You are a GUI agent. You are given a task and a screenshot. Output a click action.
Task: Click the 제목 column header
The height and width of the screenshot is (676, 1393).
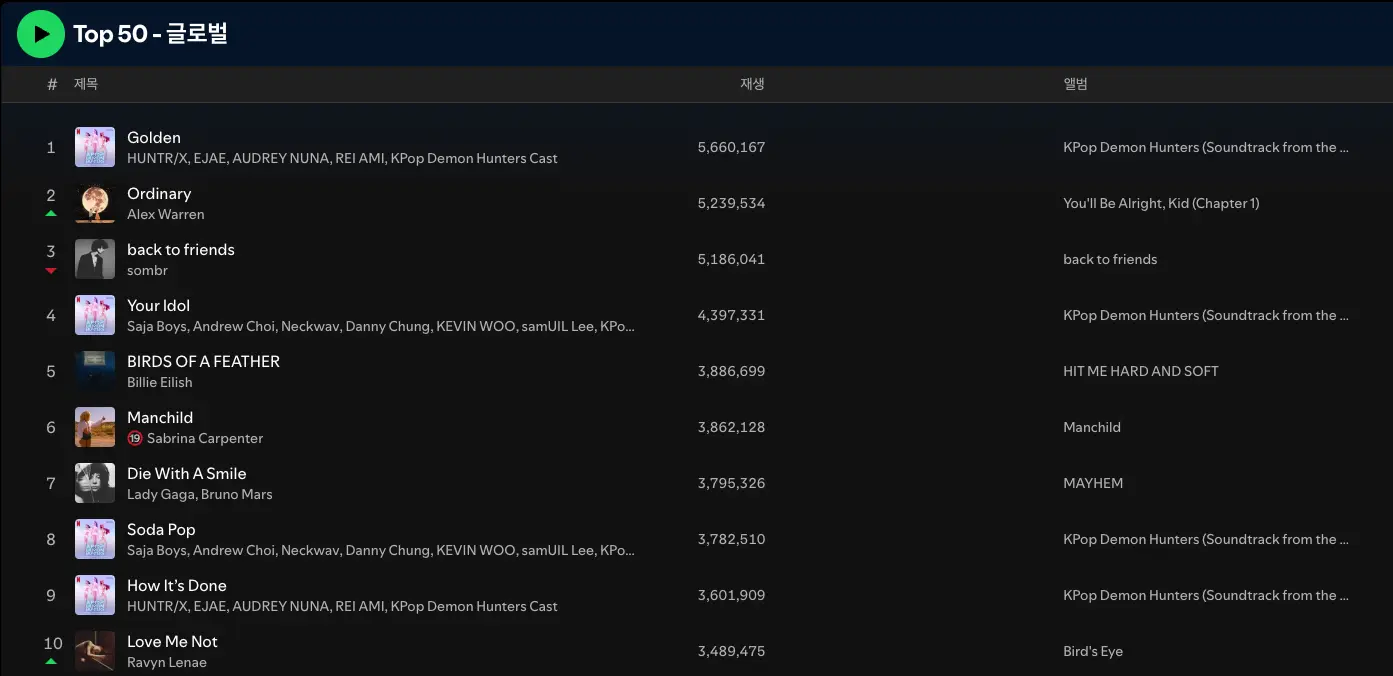point(86,84)
